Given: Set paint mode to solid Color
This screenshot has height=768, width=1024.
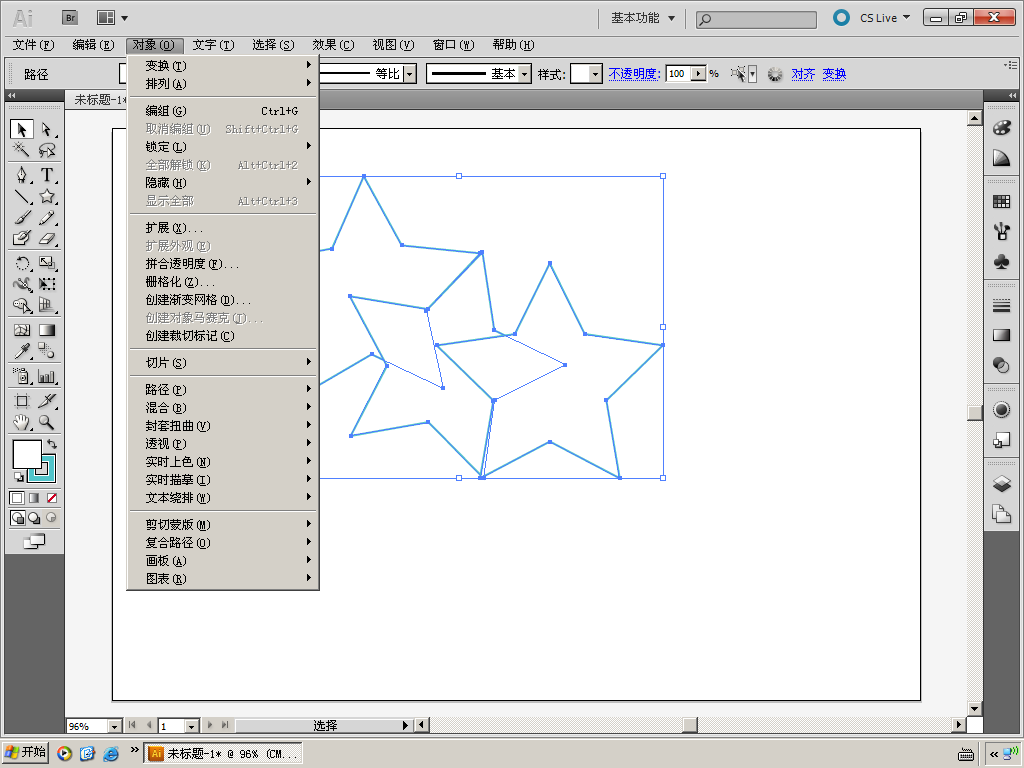Looking at the screenshot, I should click(x=17, y=498).
